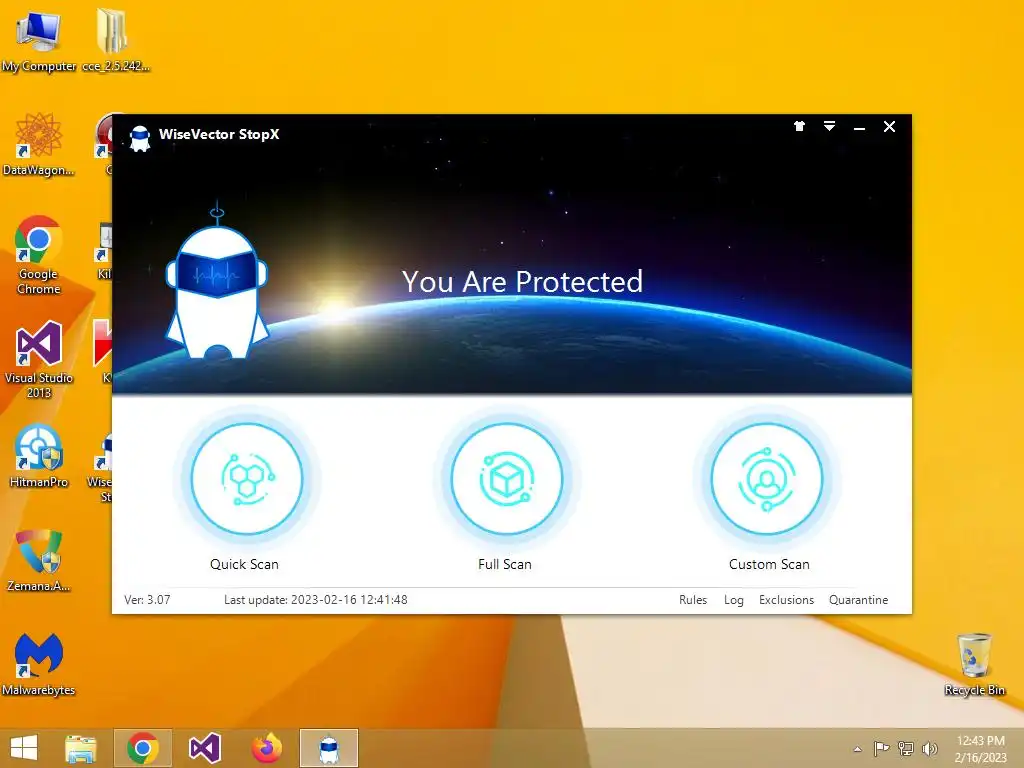Screen dimensions: 1024x768
Task: Open the network tray icon
Action: click(x=906, y=748)
